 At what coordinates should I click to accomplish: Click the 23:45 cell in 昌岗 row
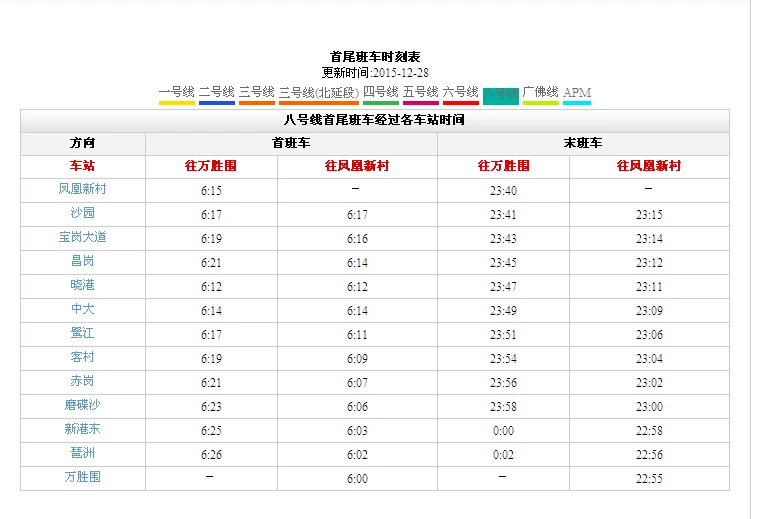click(503, 263)
